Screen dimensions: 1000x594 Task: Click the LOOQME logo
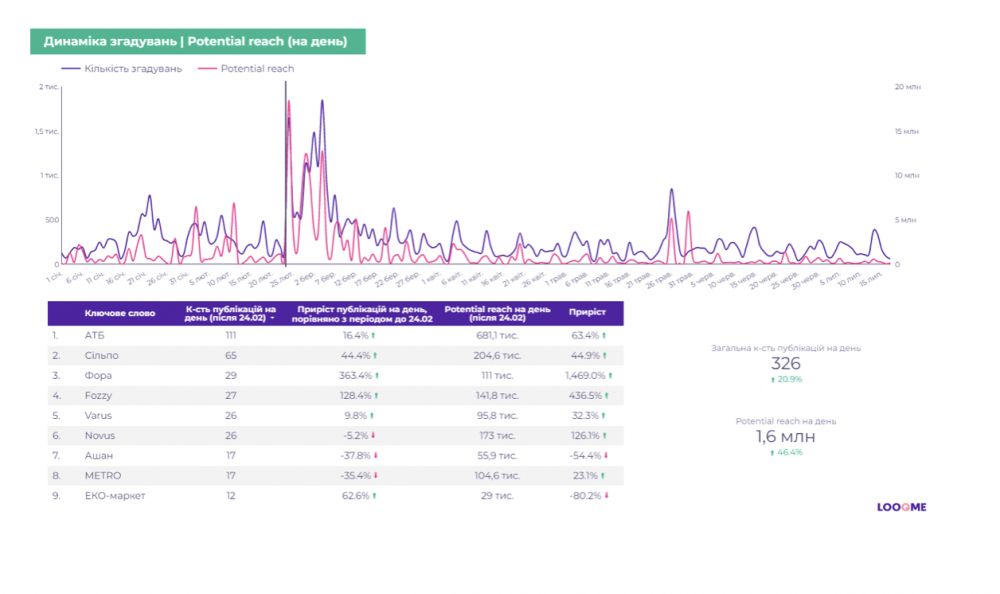[894, 507]
